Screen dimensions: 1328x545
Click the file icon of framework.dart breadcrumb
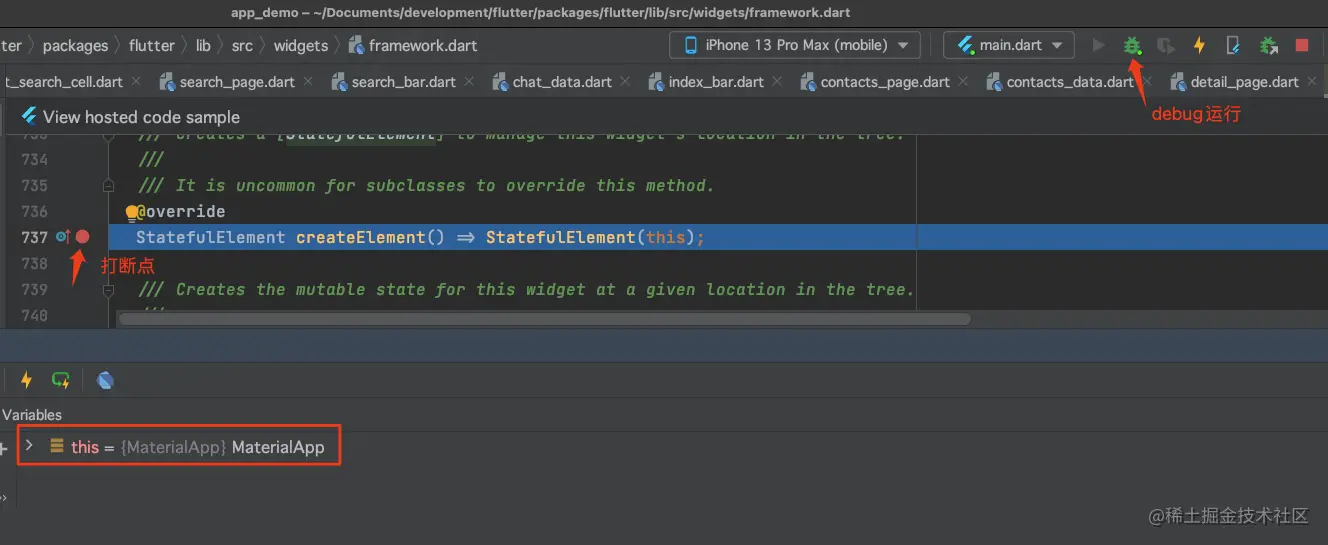356,45
